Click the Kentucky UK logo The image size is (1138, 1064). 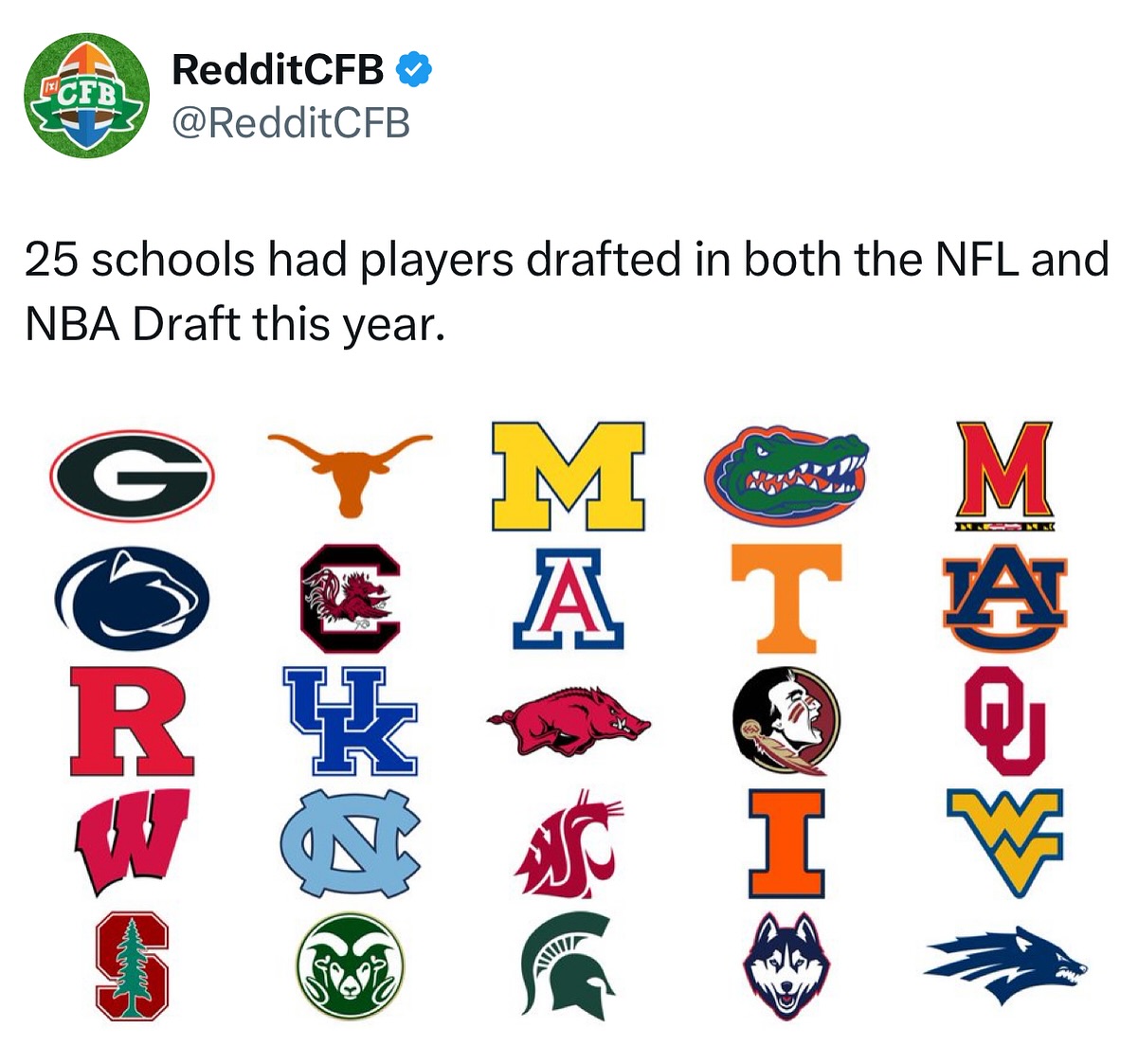351,720
